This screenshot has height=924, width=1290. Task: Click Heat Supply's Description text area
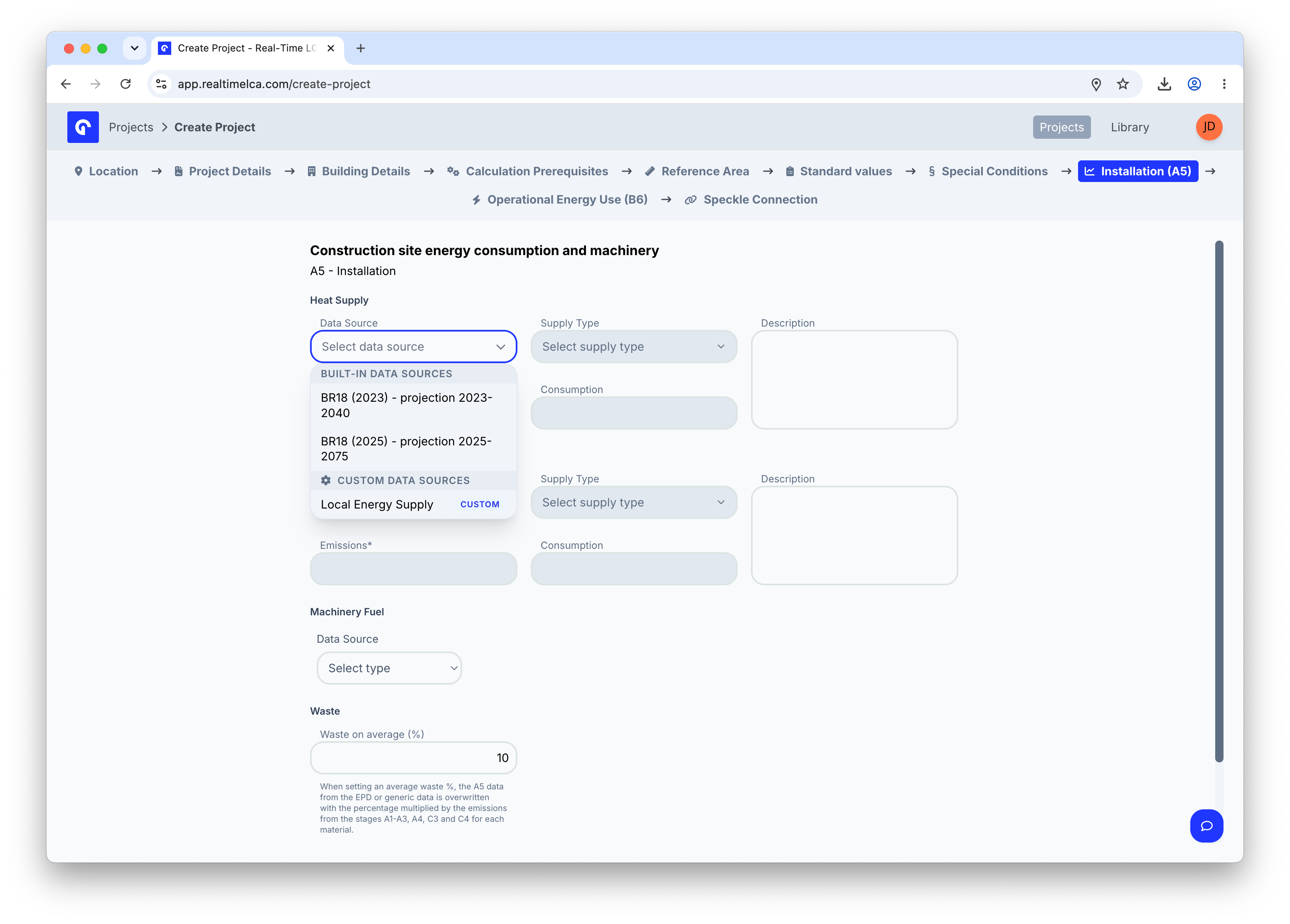click(854, 380)
